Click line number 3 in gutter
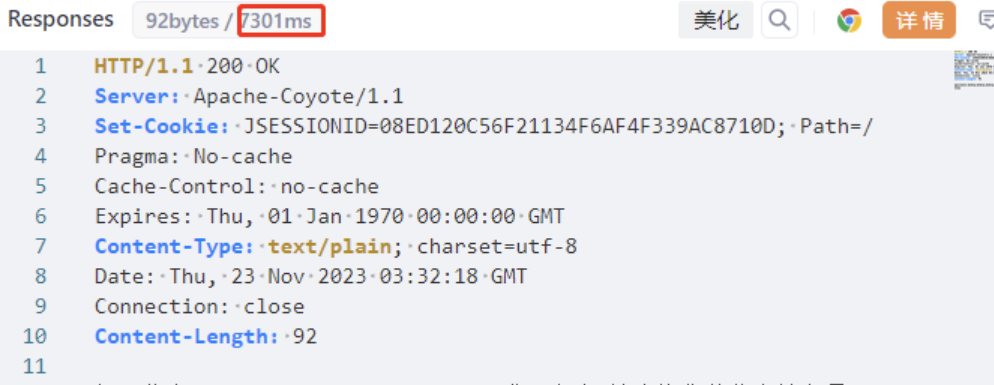 pos(41,126)
